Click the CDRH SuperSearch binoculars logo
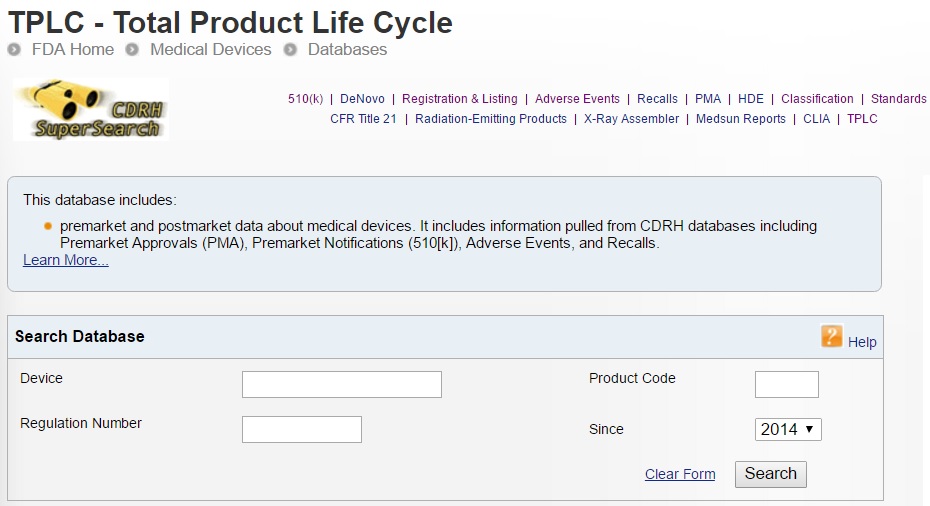The image size is (930, 506). click(91, 110)
